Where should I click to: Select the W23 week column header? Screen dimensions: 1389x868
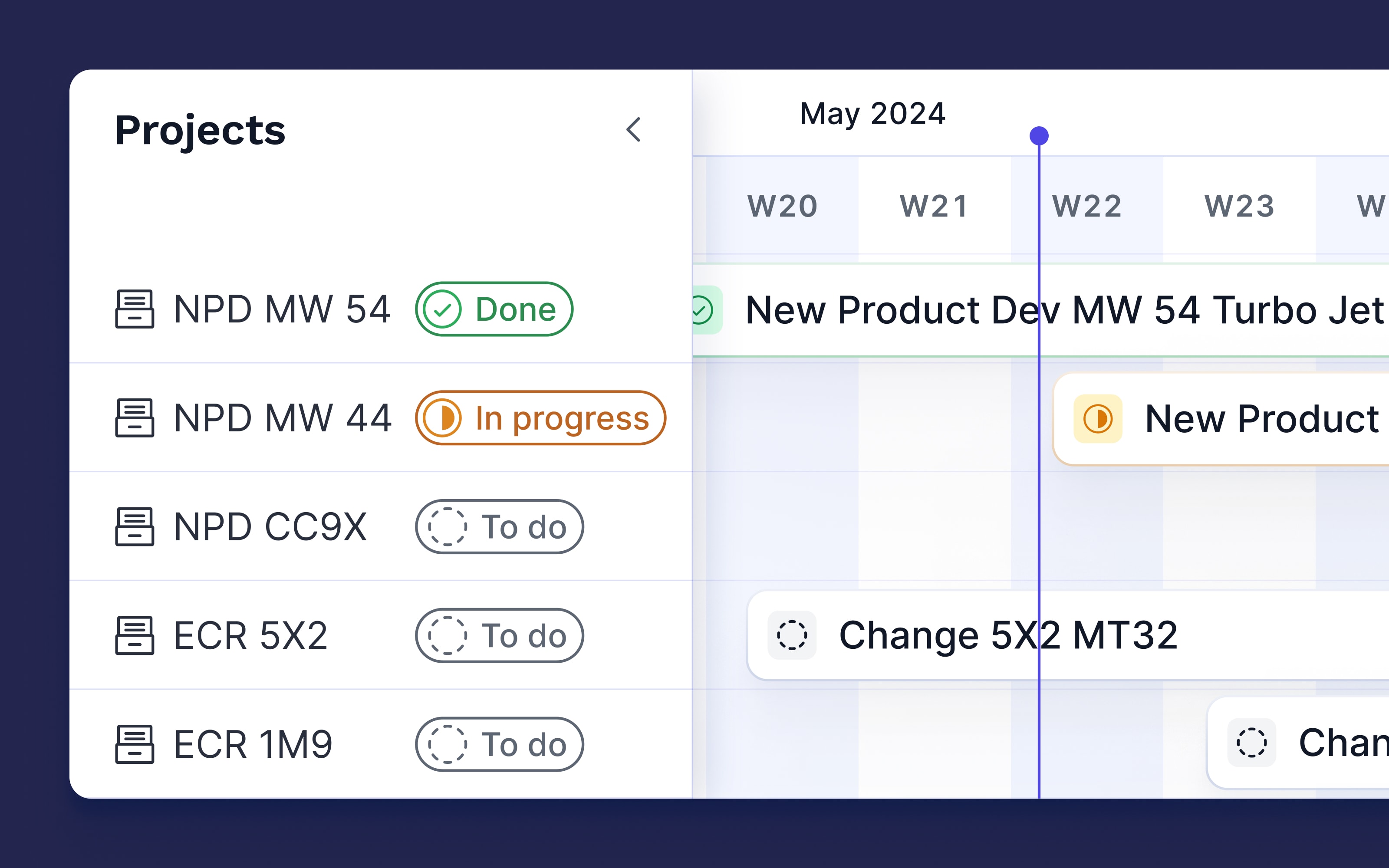pos(1239,206)
